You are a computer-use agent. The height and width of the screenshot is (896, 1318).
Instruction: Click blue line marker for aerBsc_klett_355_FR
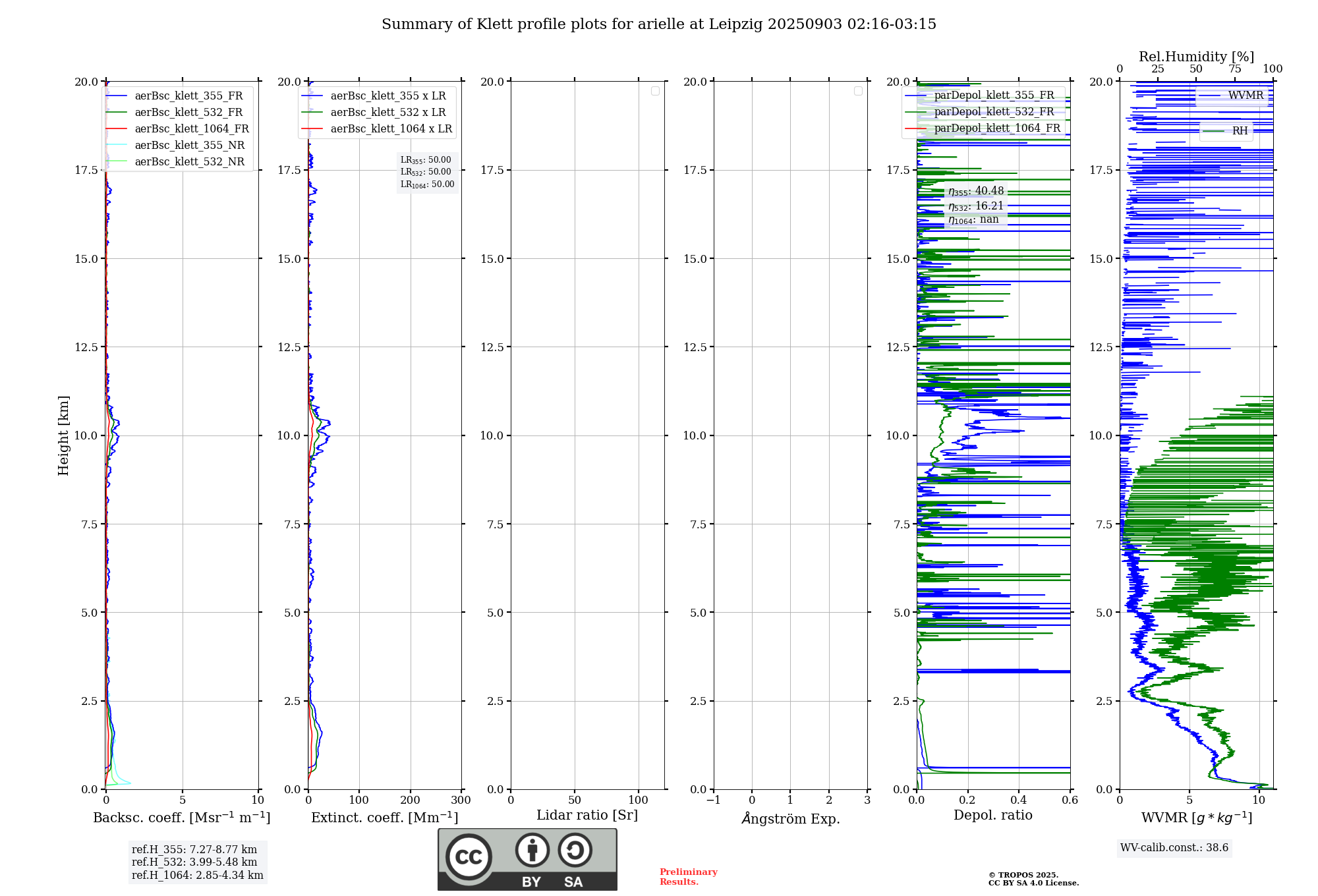tap(116, 96)
